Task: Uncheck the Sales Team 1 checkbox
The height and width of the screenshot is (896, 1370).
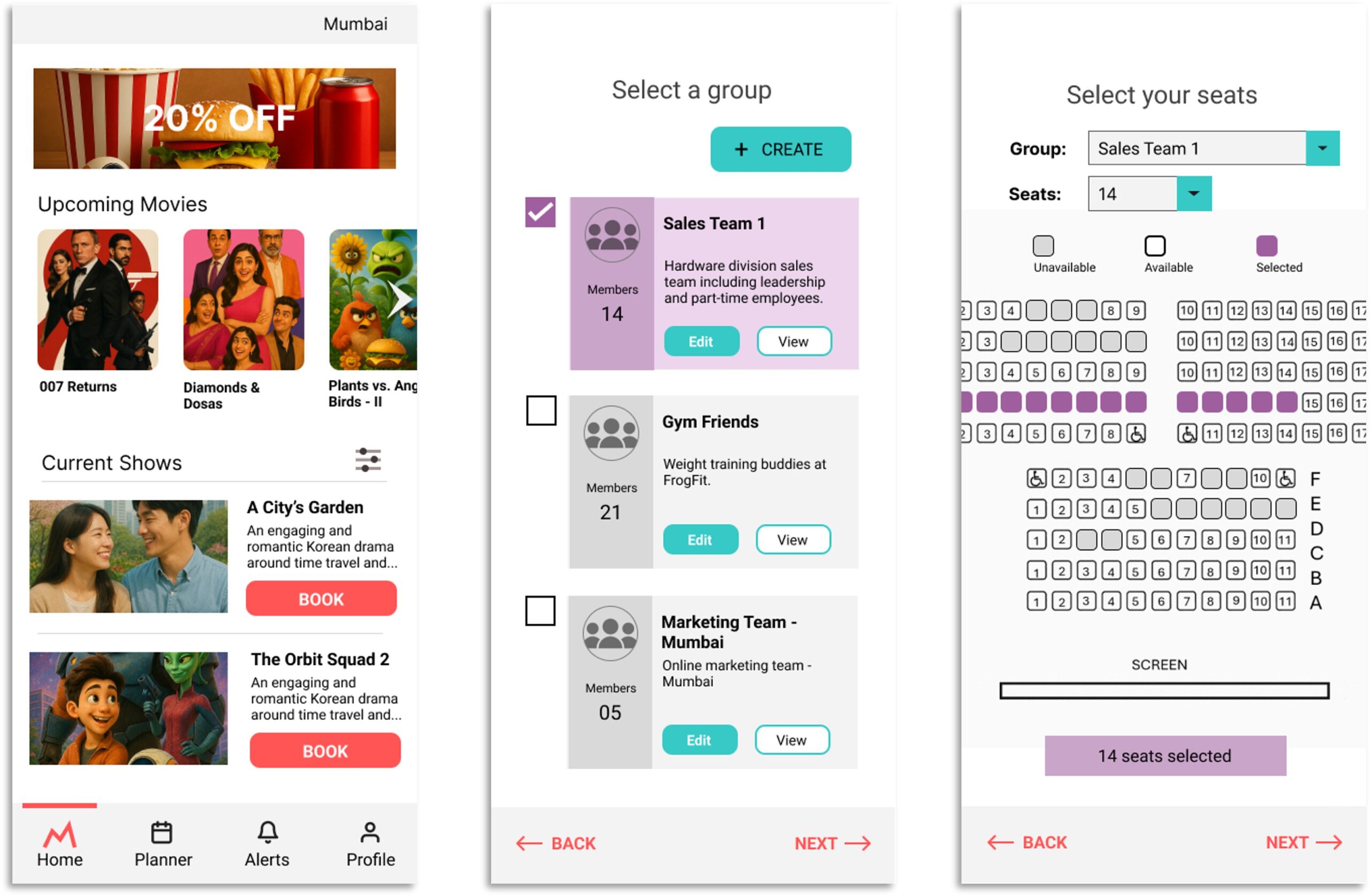Action: pyautogui.click(x=540, y=212)
